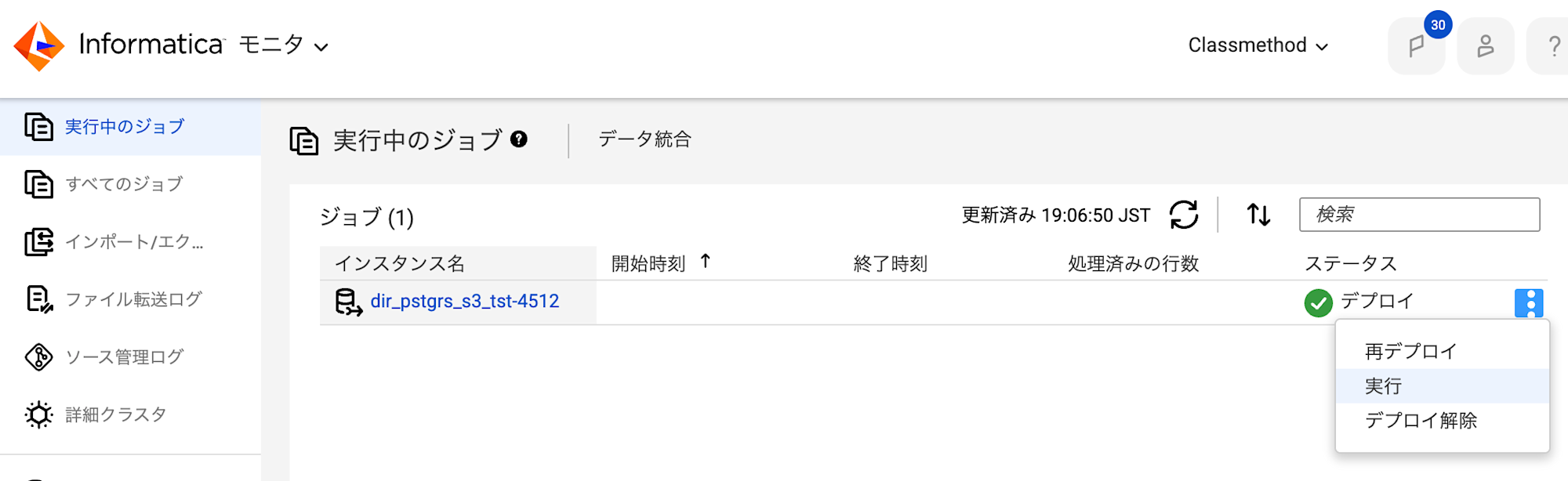Click the green deploy status check icon
The width and height of the screenshot is (1568, 481).
1319,302
